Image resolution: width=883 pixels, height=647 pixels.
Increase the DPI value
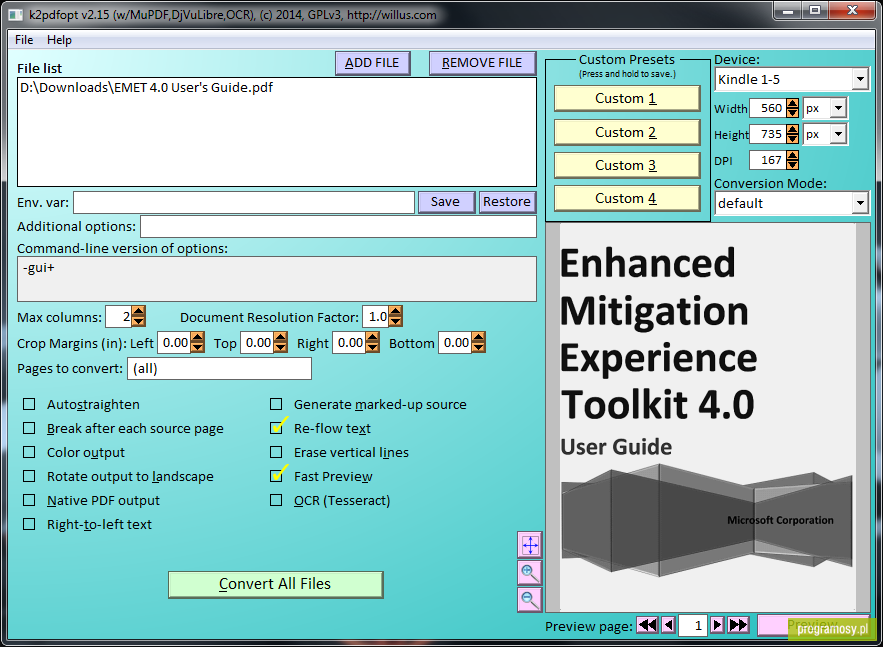point(792,155)
